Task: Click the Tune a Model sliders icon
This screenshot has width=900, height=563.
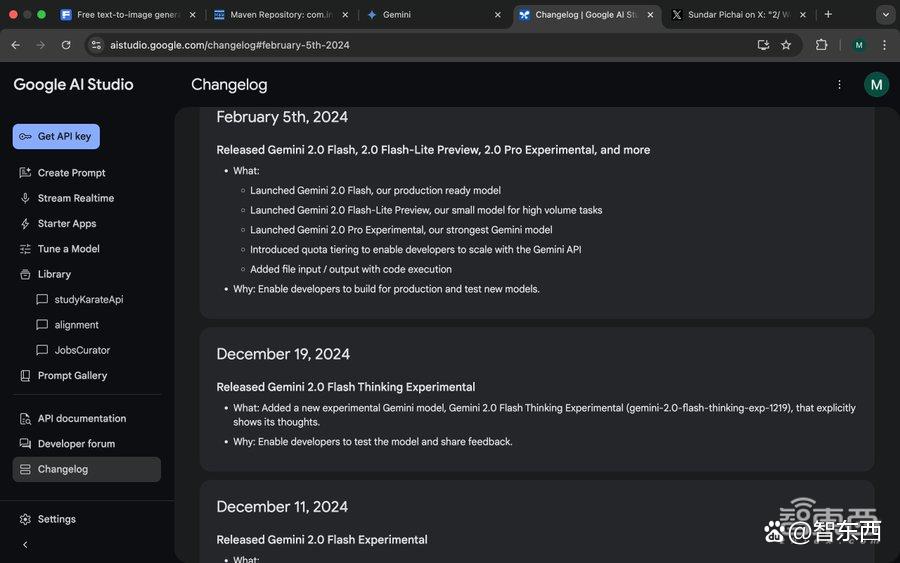Action: 25,249
